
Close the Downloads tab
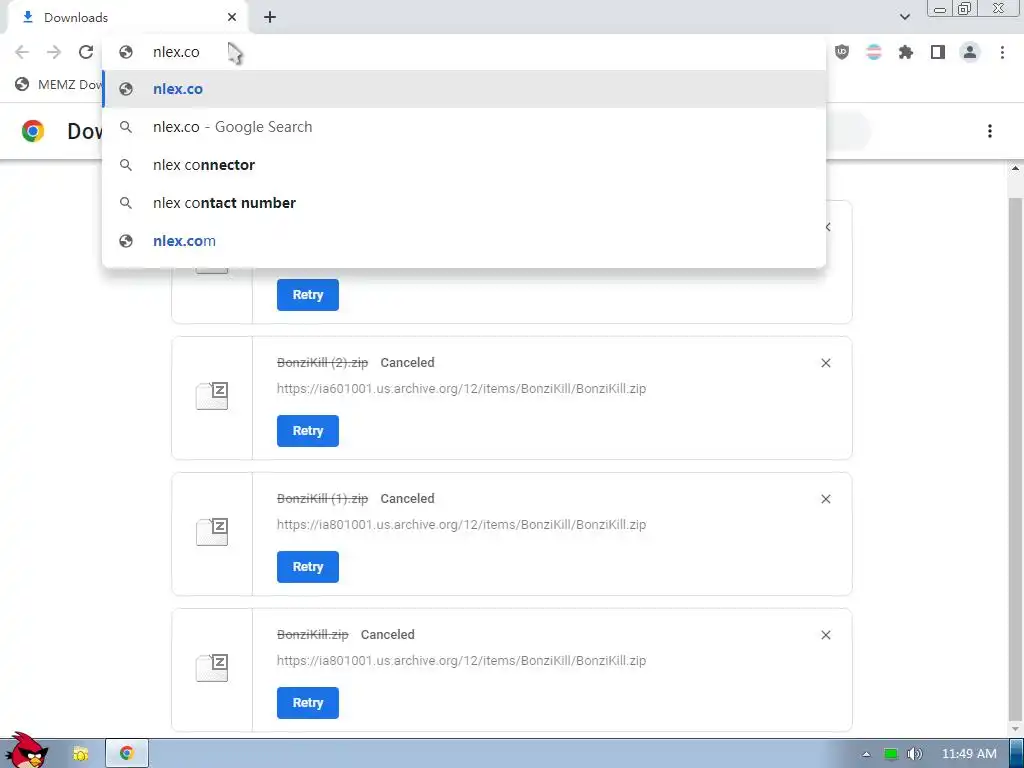pos(232,18)
